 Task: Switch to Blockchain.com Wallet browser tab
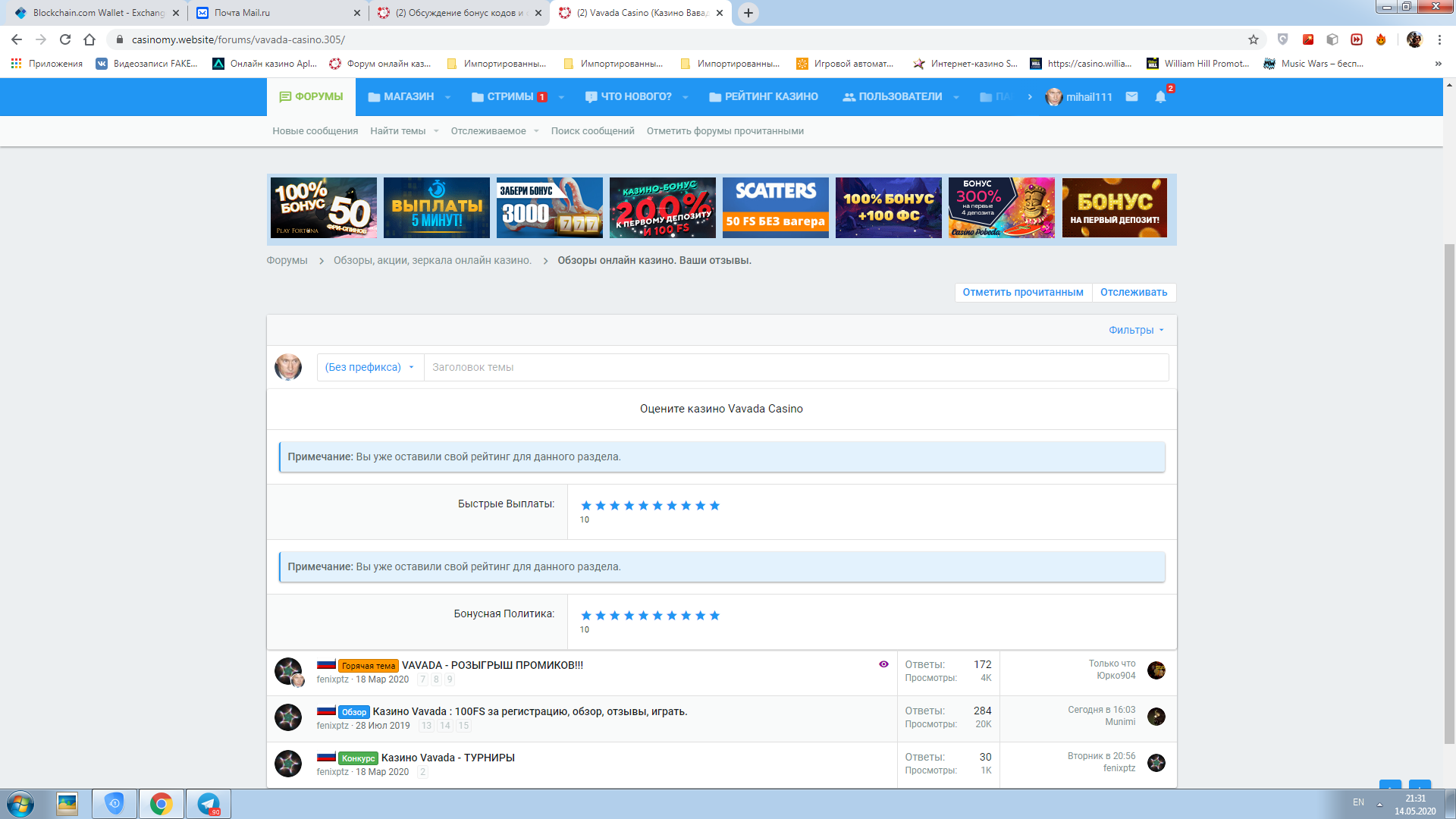click(x=96, y=13)
